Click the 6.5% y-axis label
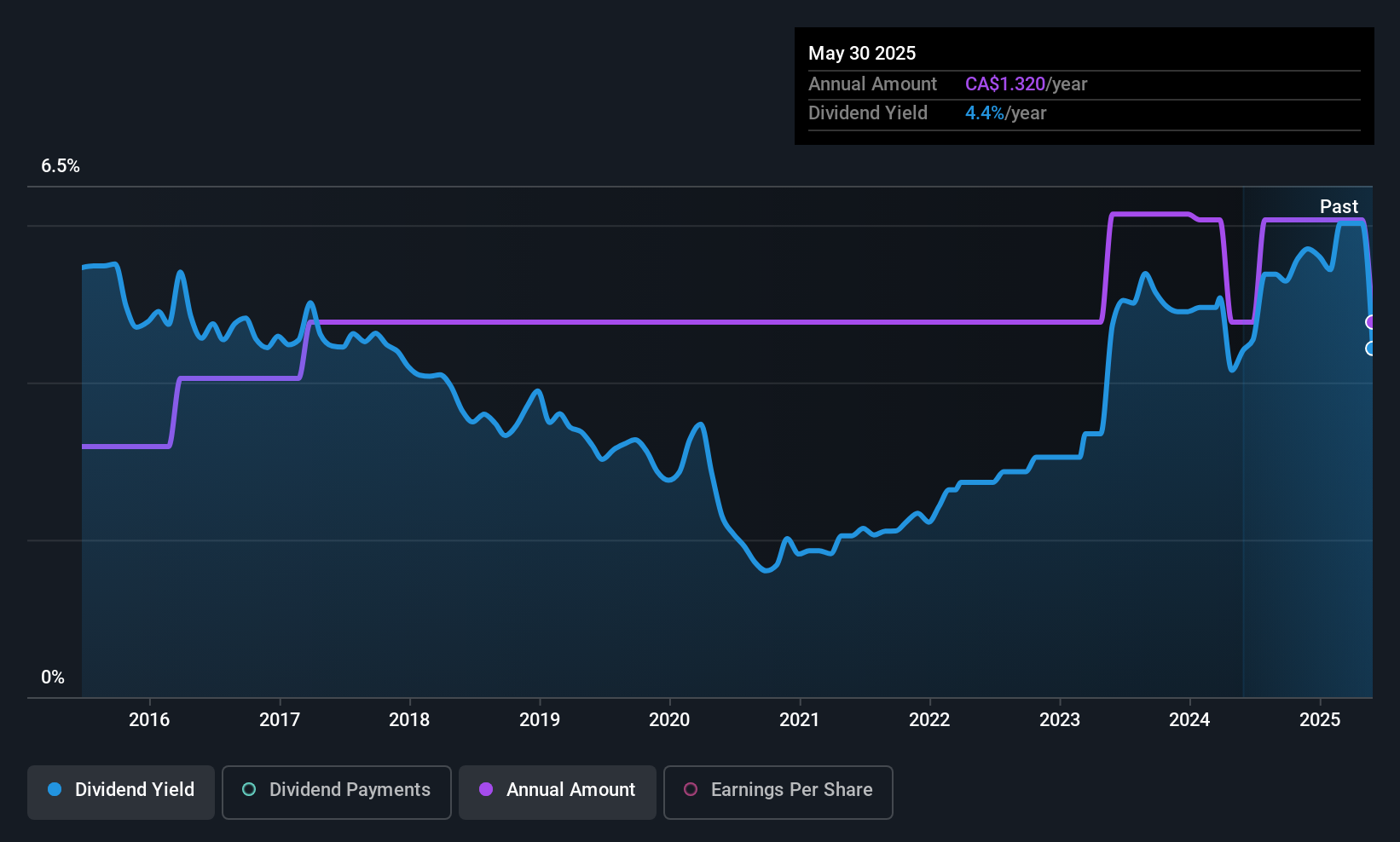 point(61,166)
